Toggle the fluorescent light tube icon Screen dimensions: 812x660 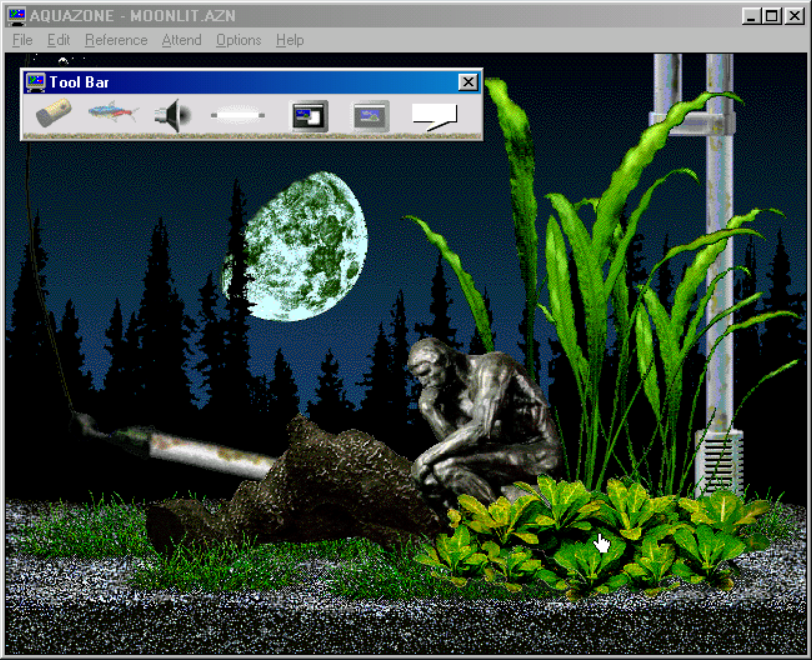click(x=238, y=115)
